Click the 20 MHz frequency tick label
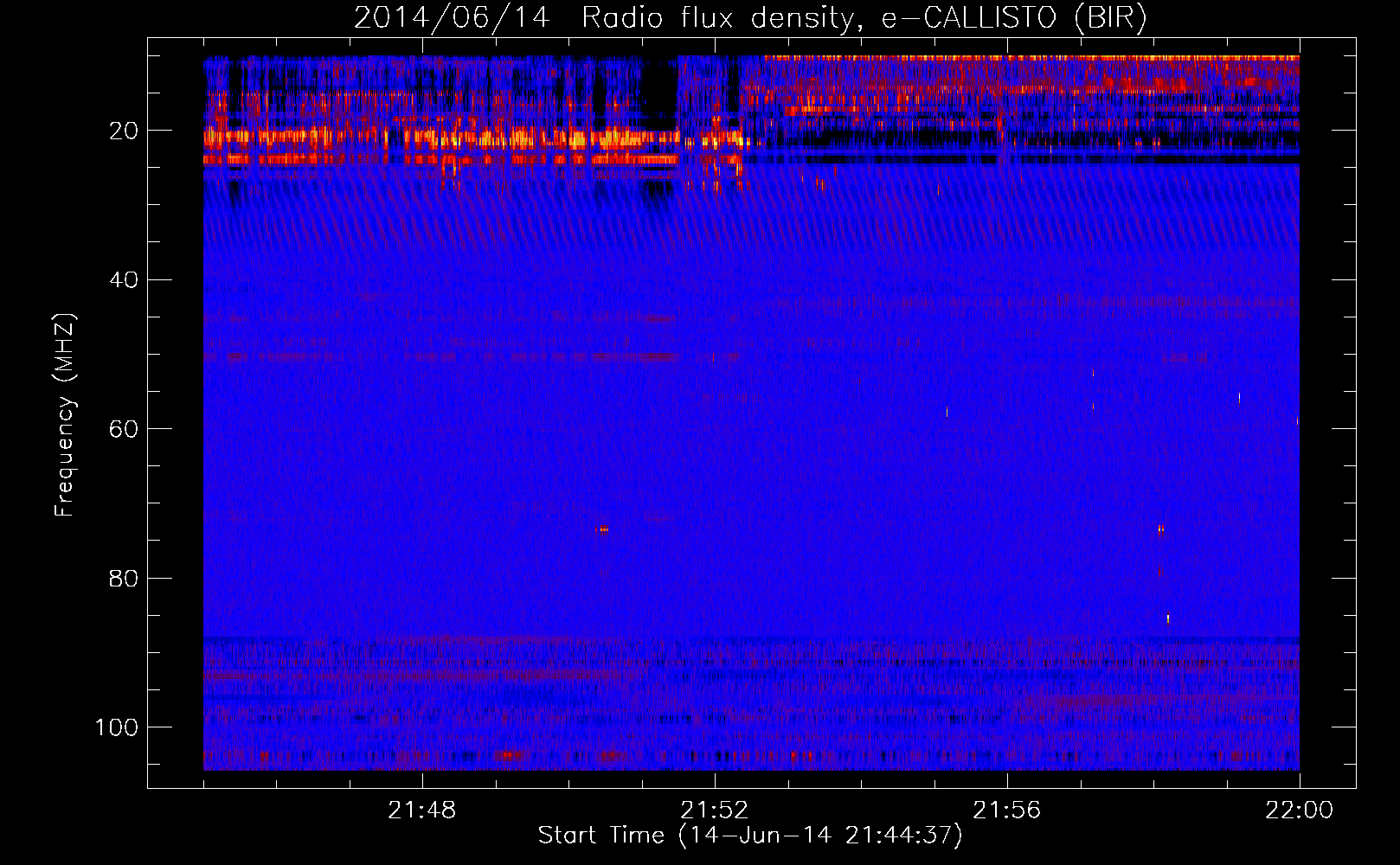The height and width of the screenshot is (865, 1400). coord(124,131)
